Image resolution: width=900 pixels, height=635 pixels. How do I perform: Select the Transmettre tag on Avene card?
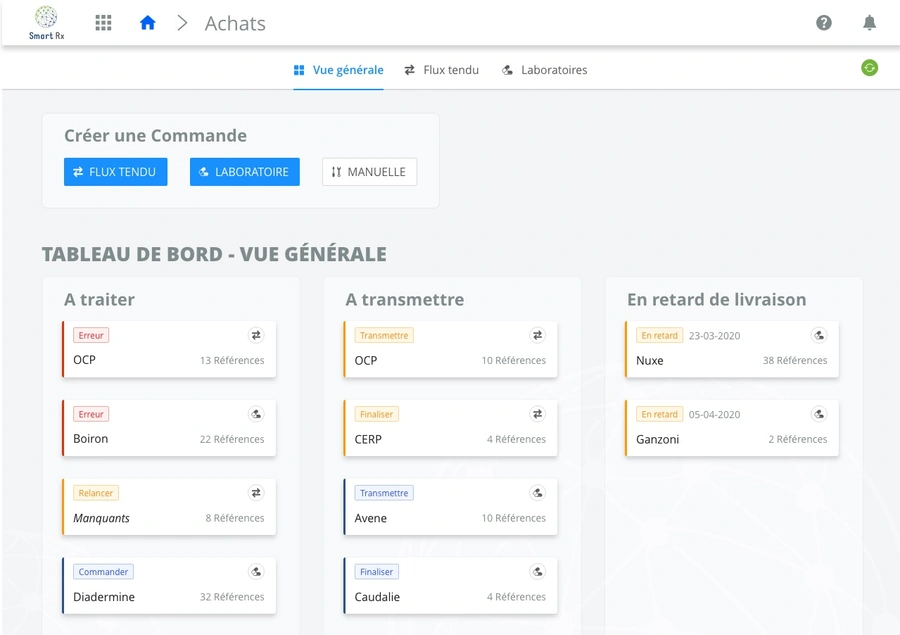384,493
